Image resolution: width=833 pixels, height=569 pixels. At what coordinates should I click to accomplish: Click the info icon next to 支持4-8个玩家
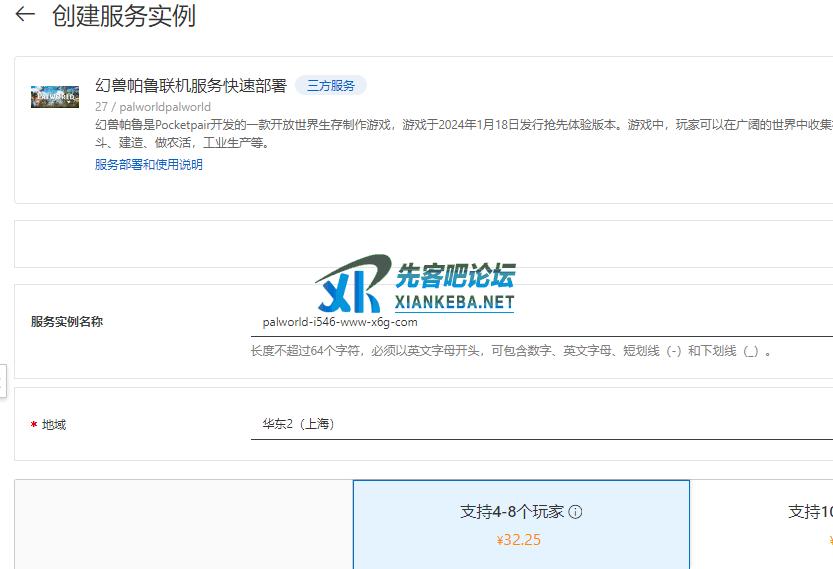[575, 512]
